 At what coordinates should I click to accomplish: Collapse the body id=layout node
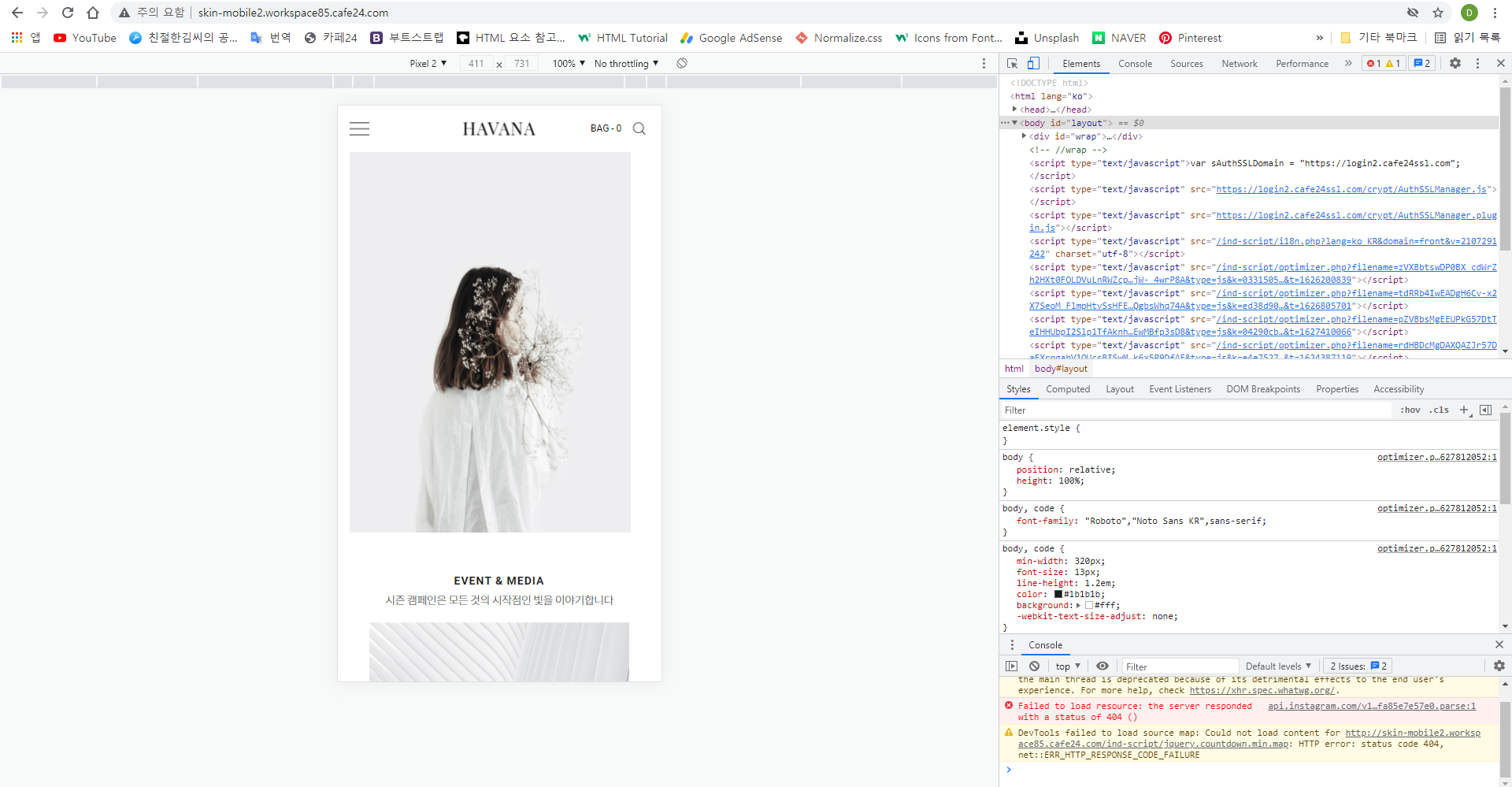(x=1014, y=123)
